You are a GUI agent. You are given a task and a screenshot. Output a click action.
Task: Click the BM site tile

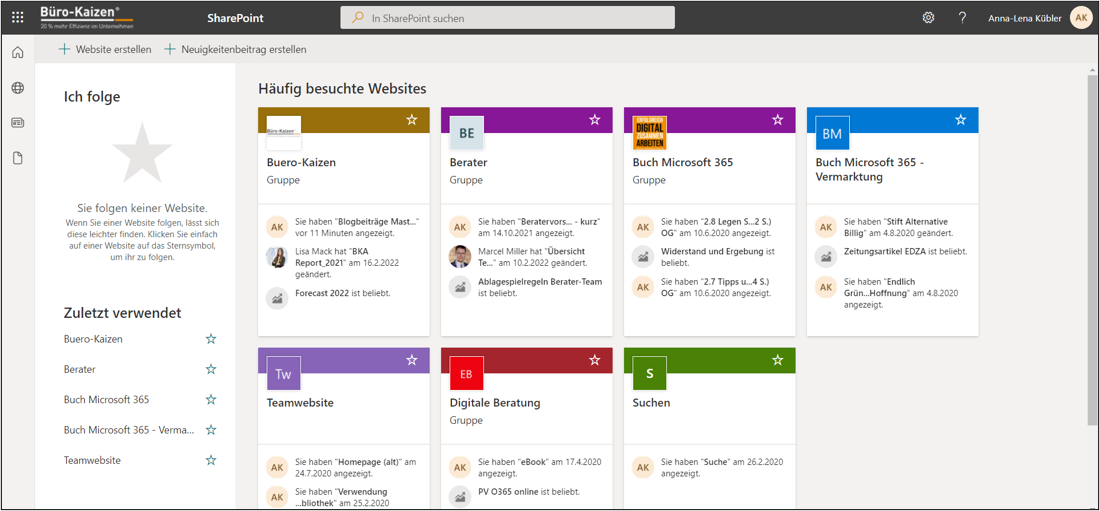coord(832,133)
